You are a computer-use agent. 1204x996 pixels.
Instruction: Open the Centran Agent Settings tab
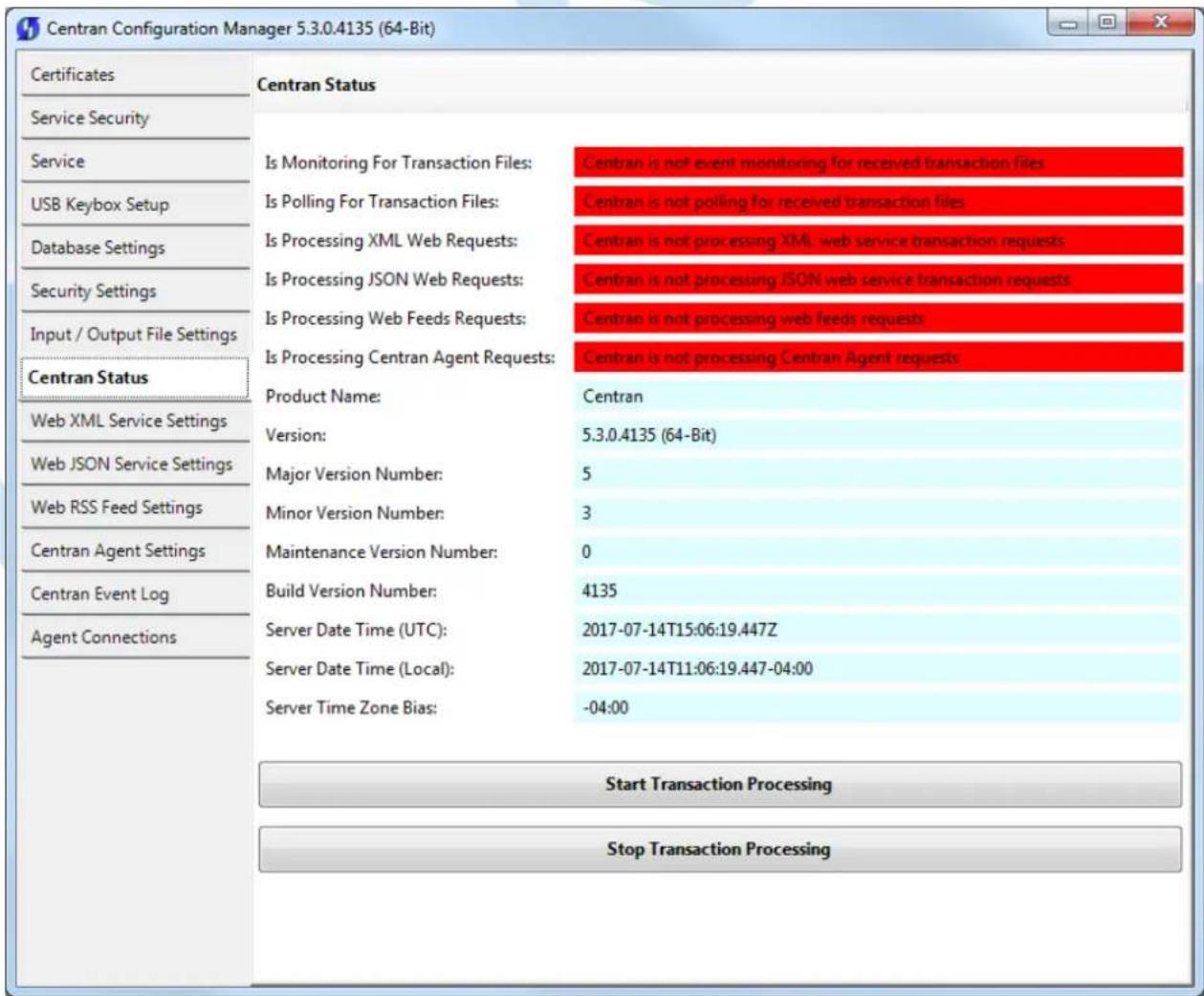[135, 551]
